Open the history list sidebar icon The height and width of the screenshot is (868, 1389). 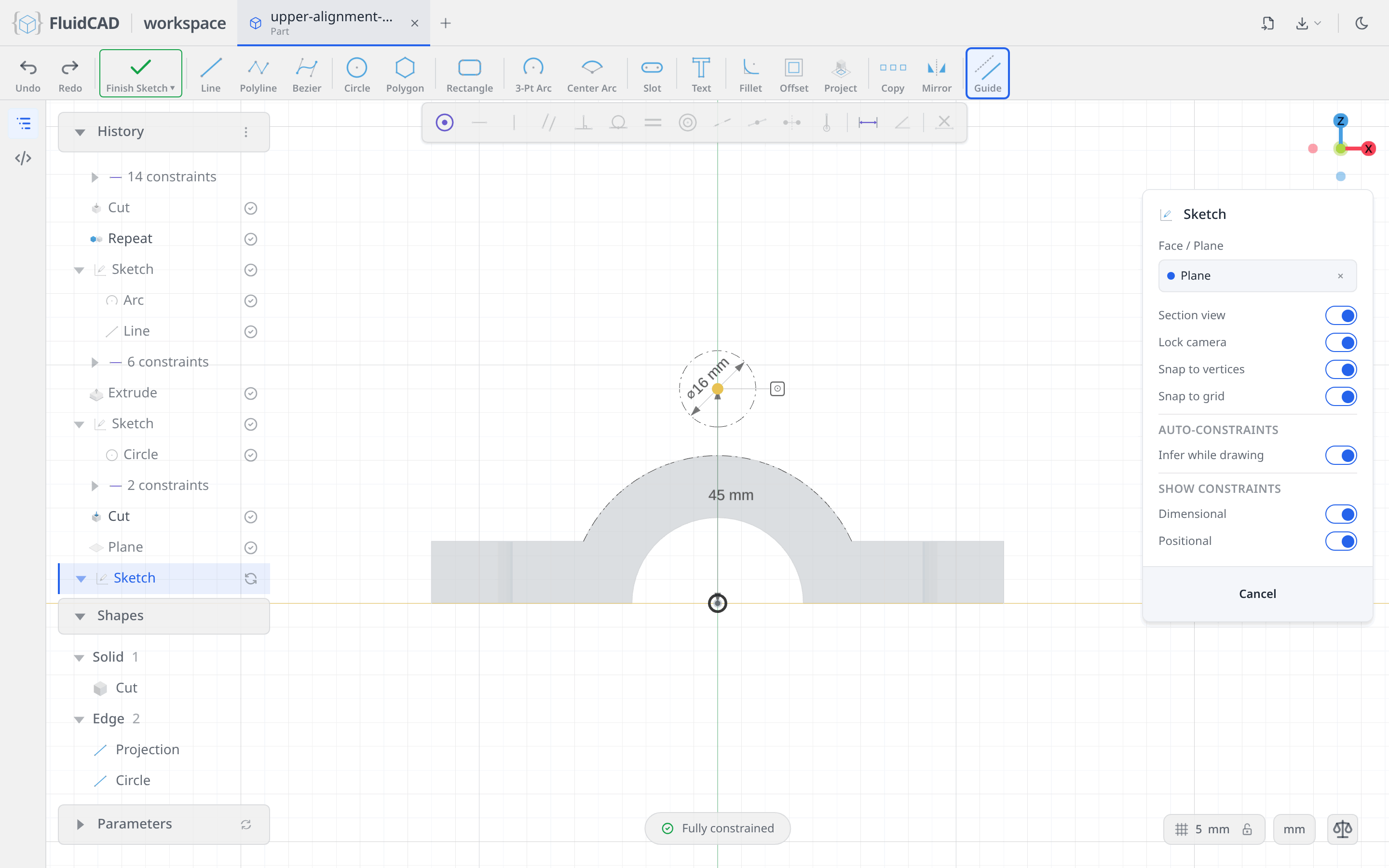(24, 123)
